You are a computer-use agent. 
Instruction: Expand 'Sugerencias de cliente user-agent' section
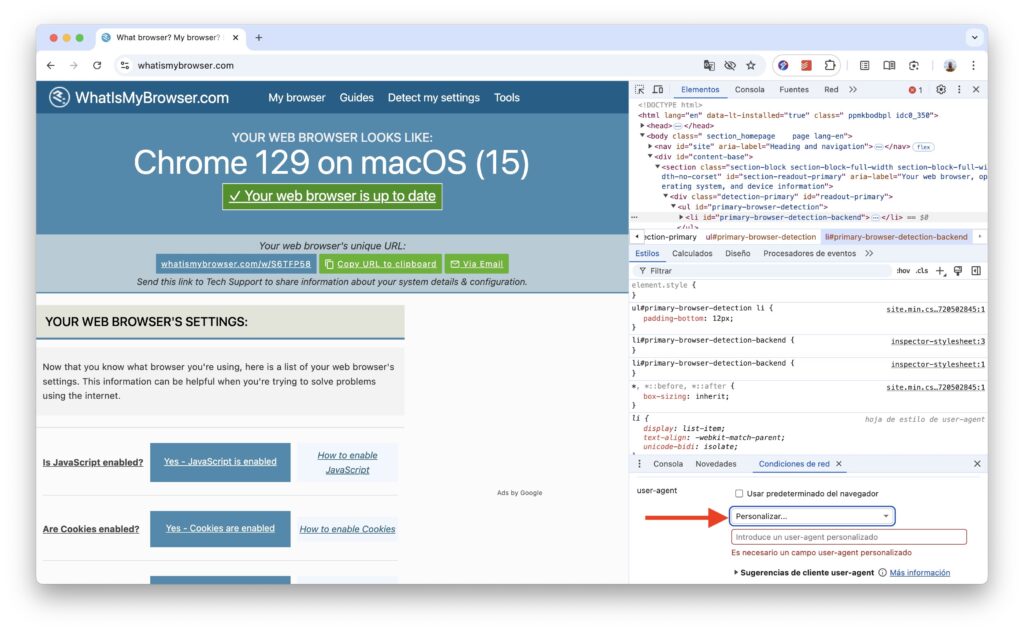click(736, 573)
